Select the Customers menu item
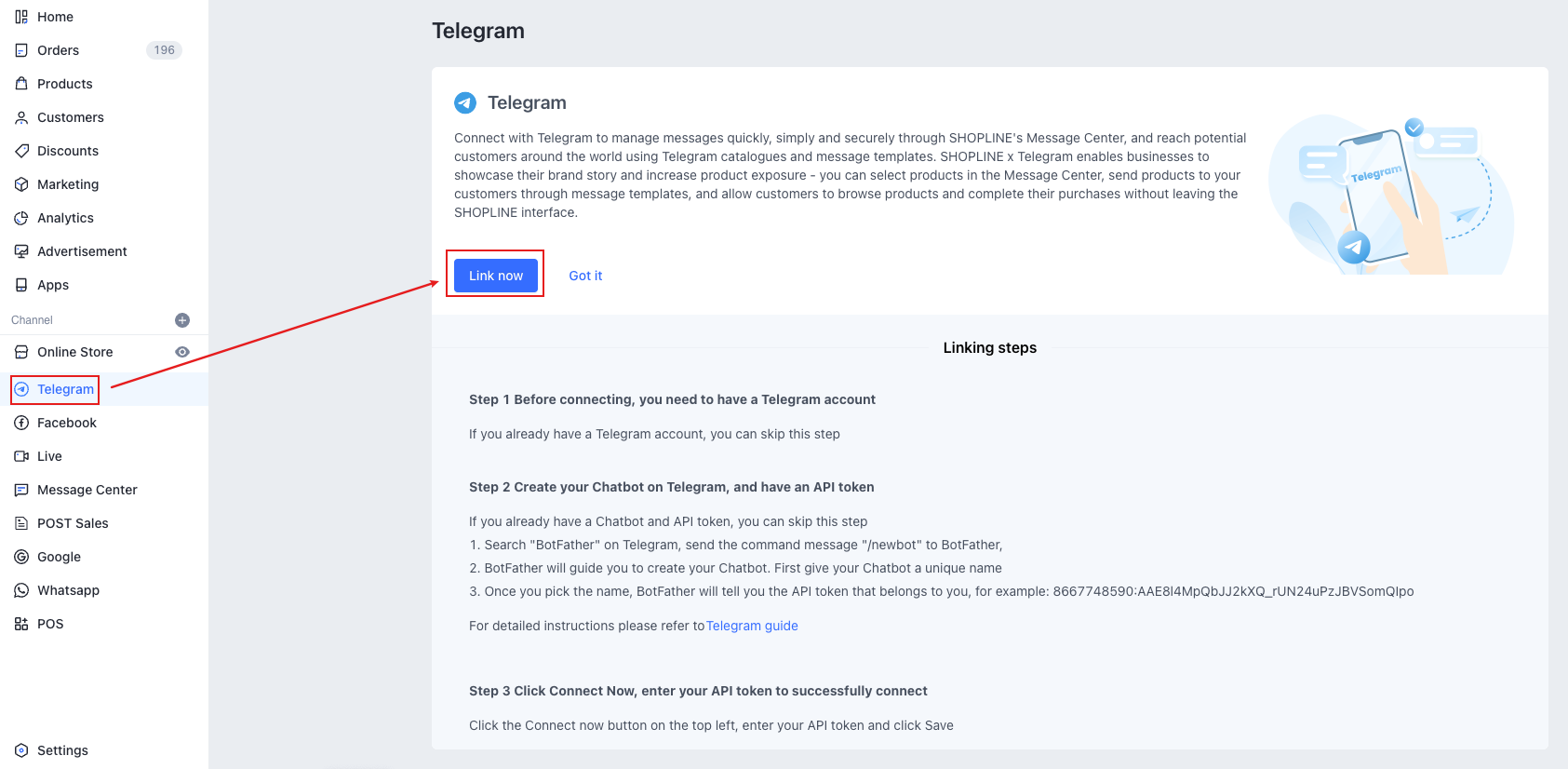 point(70,117)
